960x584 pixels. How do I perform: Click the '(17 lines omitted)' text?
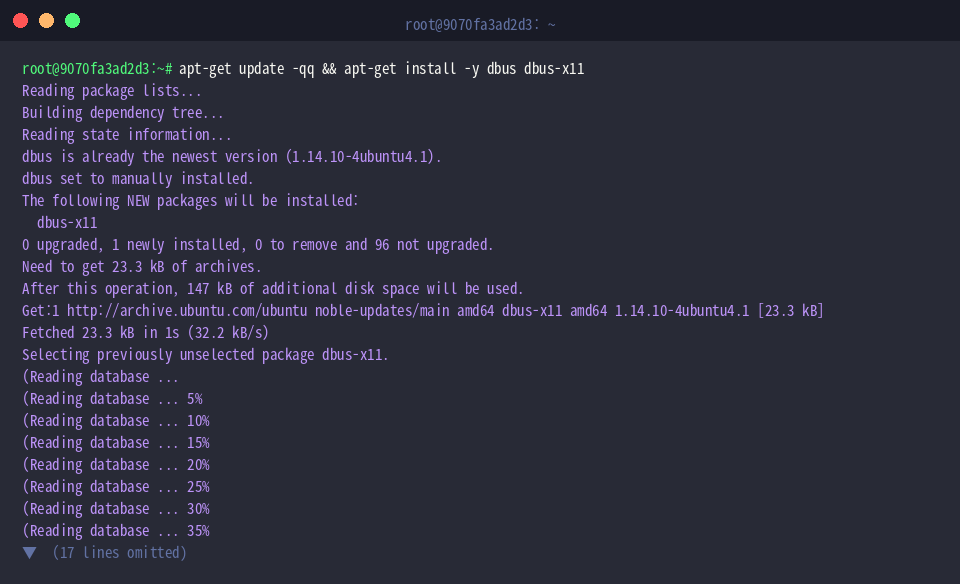tap(119, 553)
